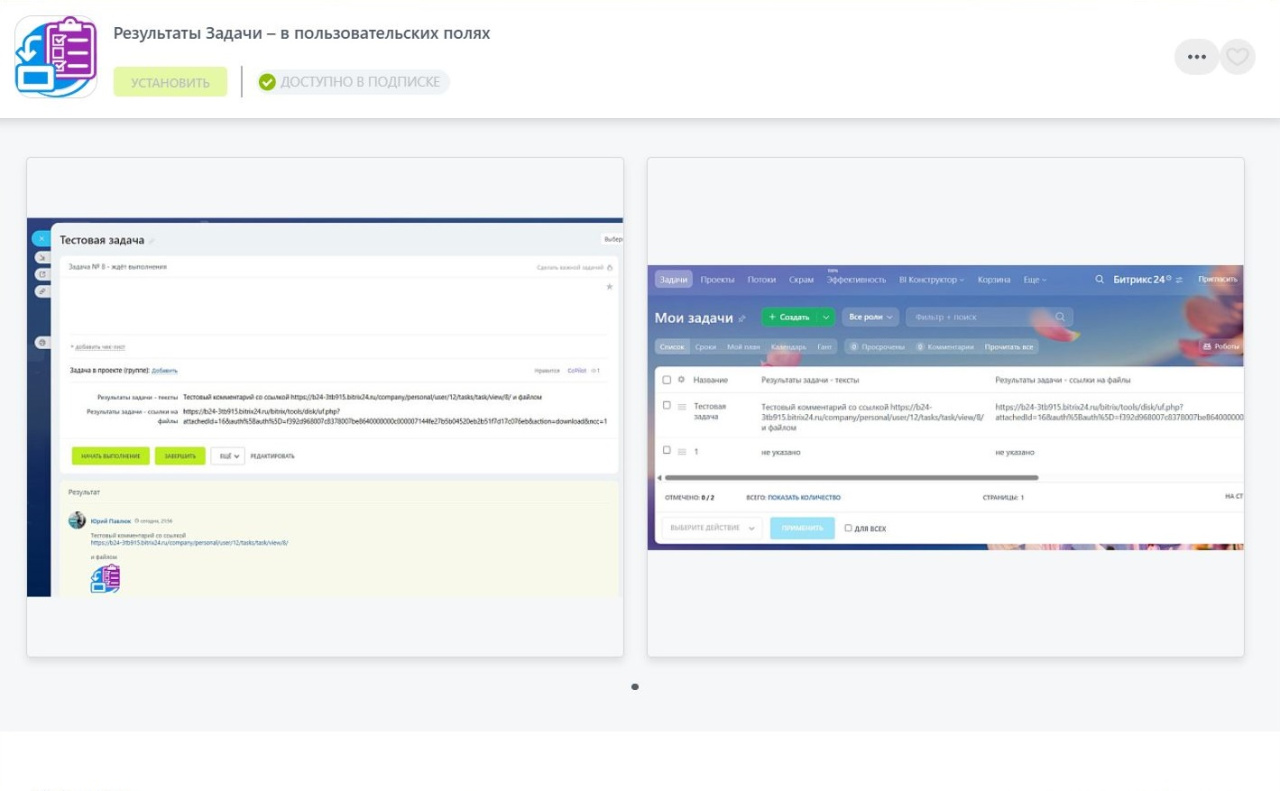Open the three-dots more options button
The height and width of the screenshot is (791, 1280).
(1196, 57)
